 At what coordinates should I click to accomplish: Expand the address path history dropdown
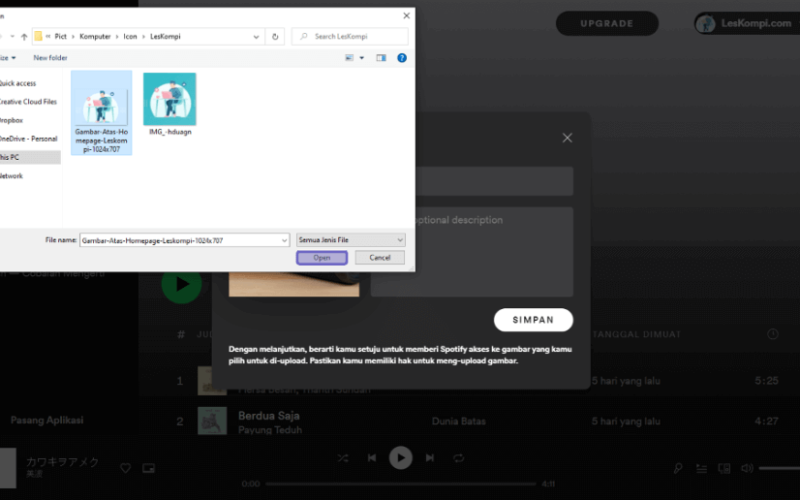[256, 37]
